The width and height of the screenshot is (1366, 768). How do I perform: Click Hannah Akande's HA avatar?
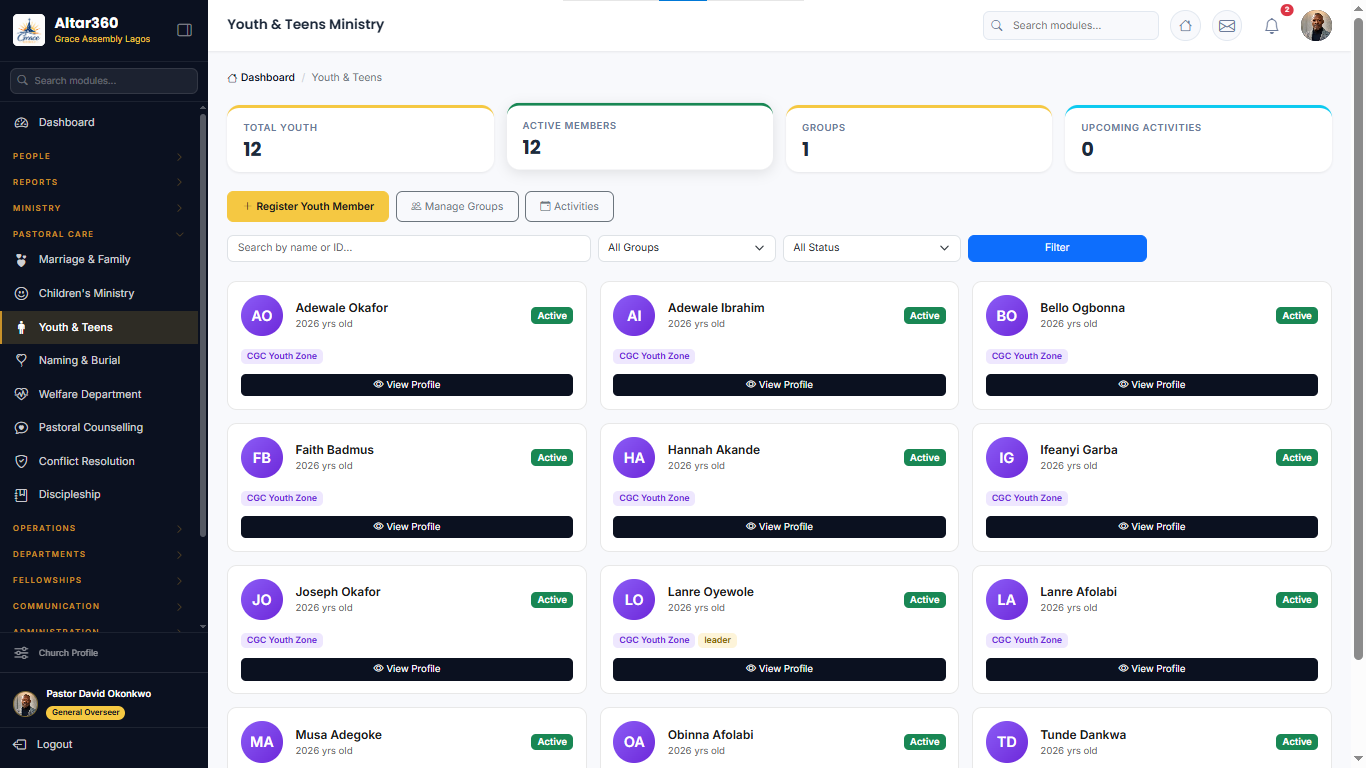pos(634,457)
